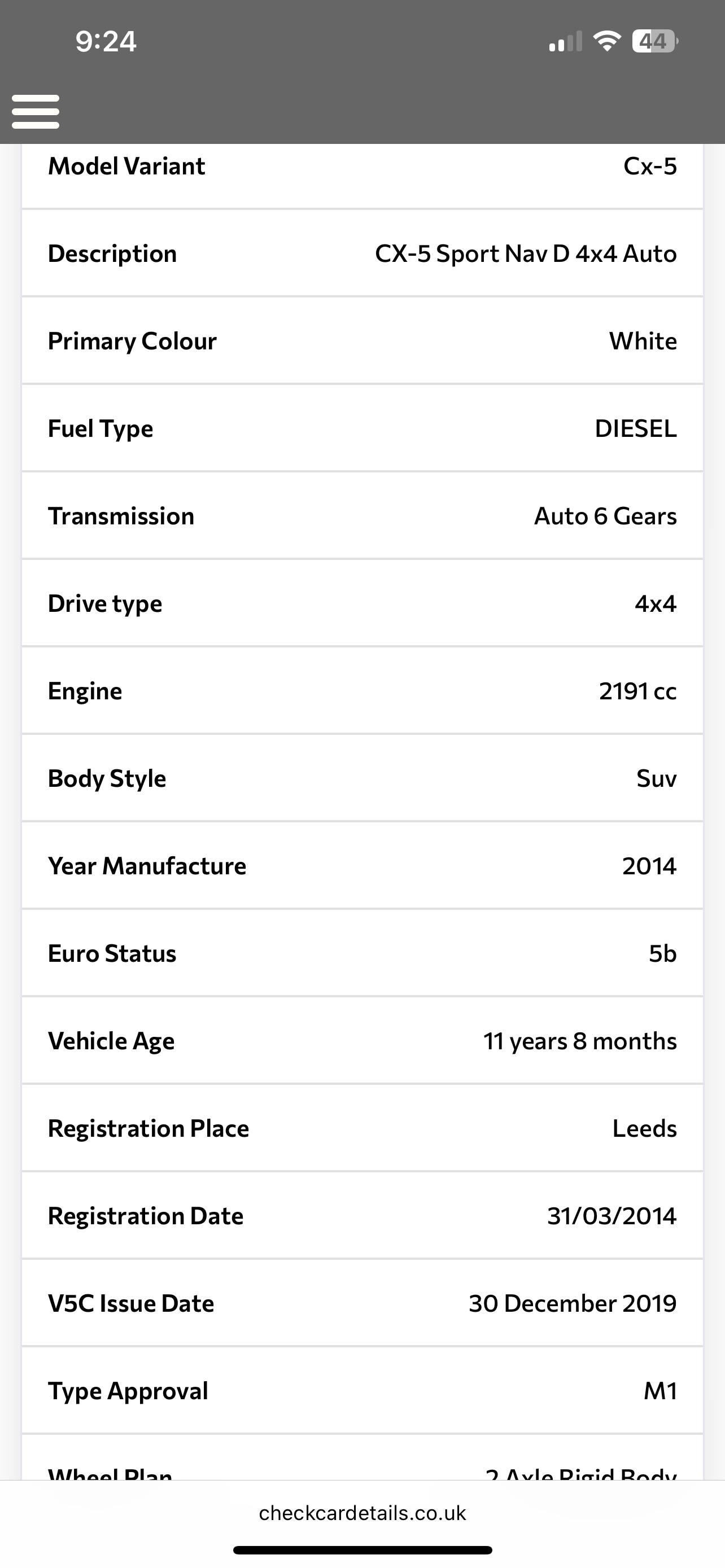The height and width of the screenshot is (1568, 725).
Task: Tap the Transmission Auto 6 Gears value
Action: (605, 516)
